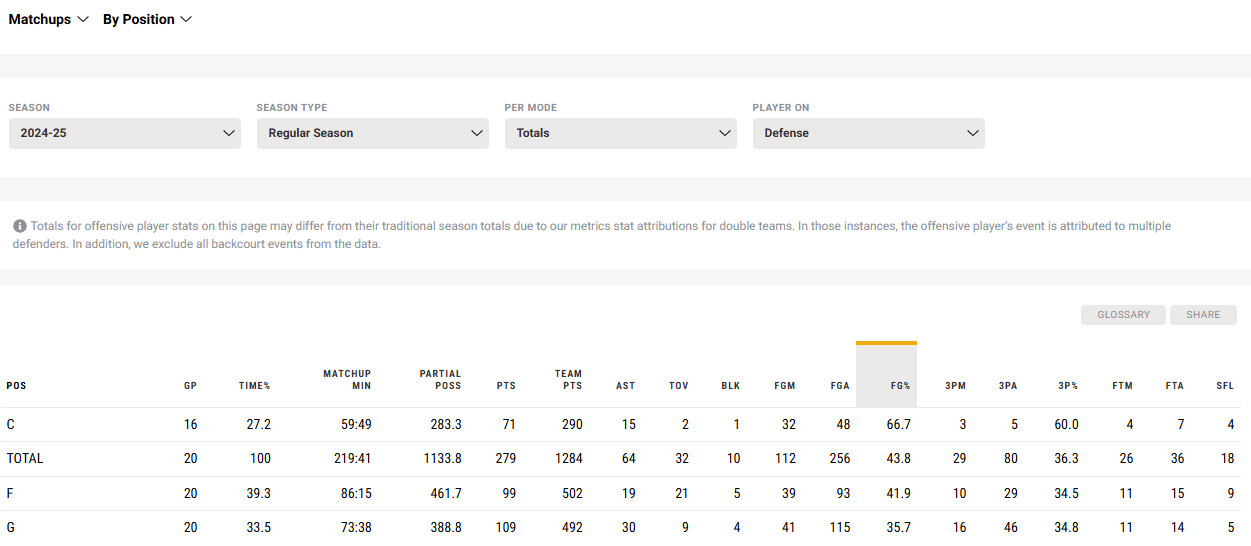The height and width of the screenshot is (546, 1251).
Task: Click the Glossary button
Action: [x=1123, y=315]
